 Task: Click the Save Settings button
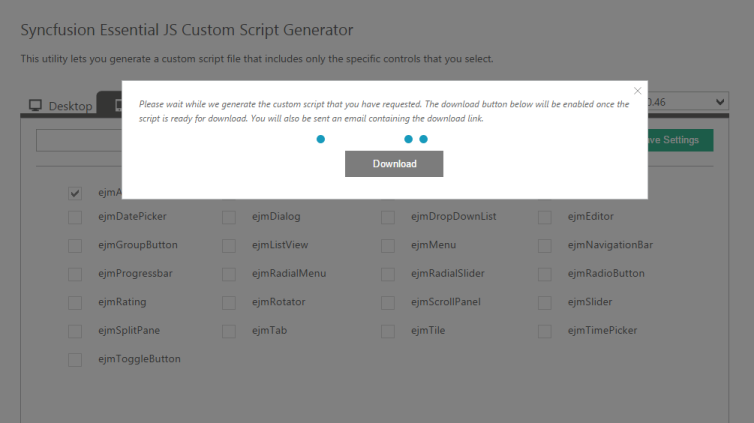[x=680, y=140]
